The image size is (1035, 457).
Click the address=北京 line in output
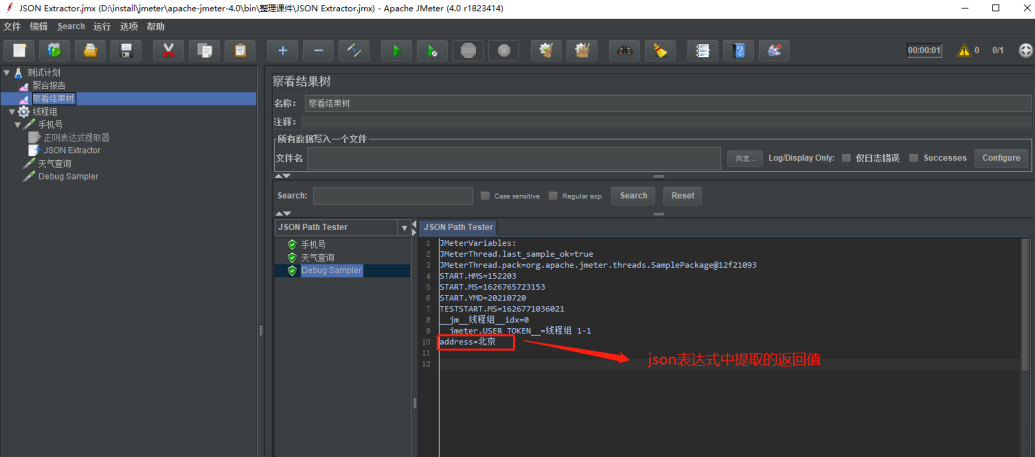[x=467, y=342]
